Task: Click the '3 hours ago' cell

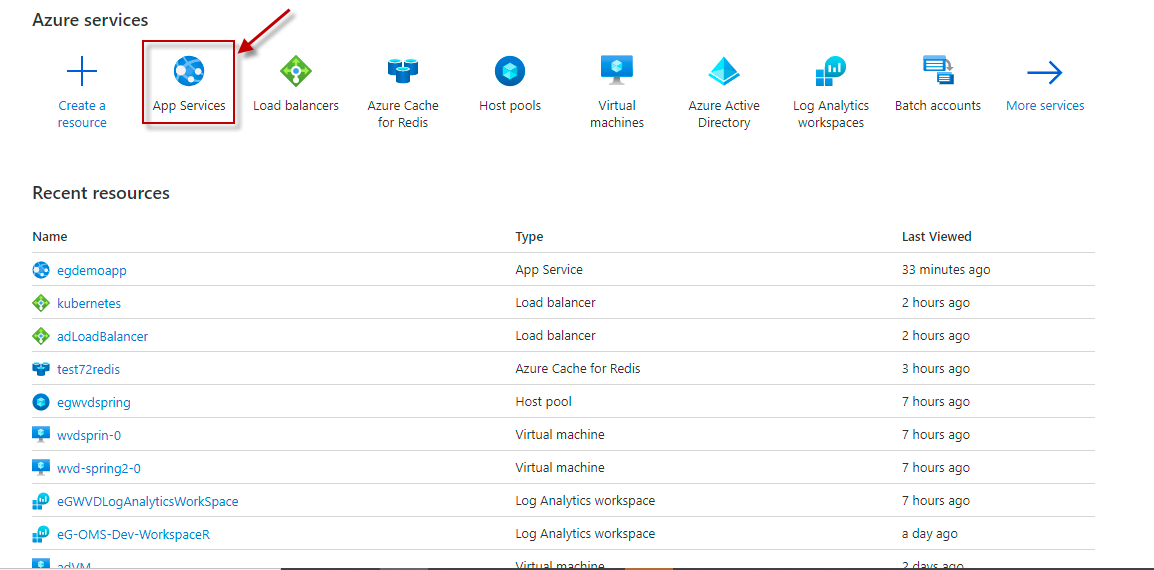Action: point(936,368)
